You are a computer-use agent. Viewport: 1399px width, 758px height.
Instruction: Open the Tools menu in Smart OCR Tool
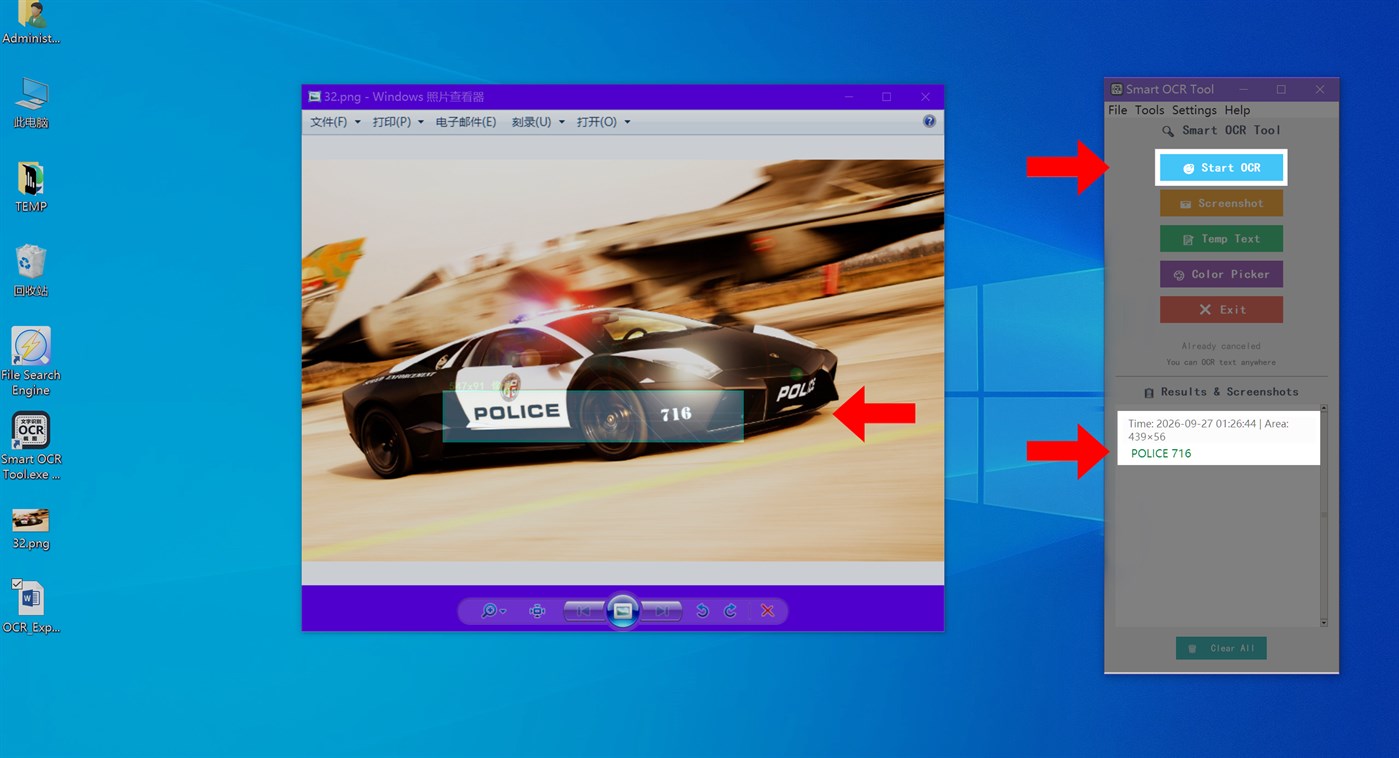tap(1149, 110)
